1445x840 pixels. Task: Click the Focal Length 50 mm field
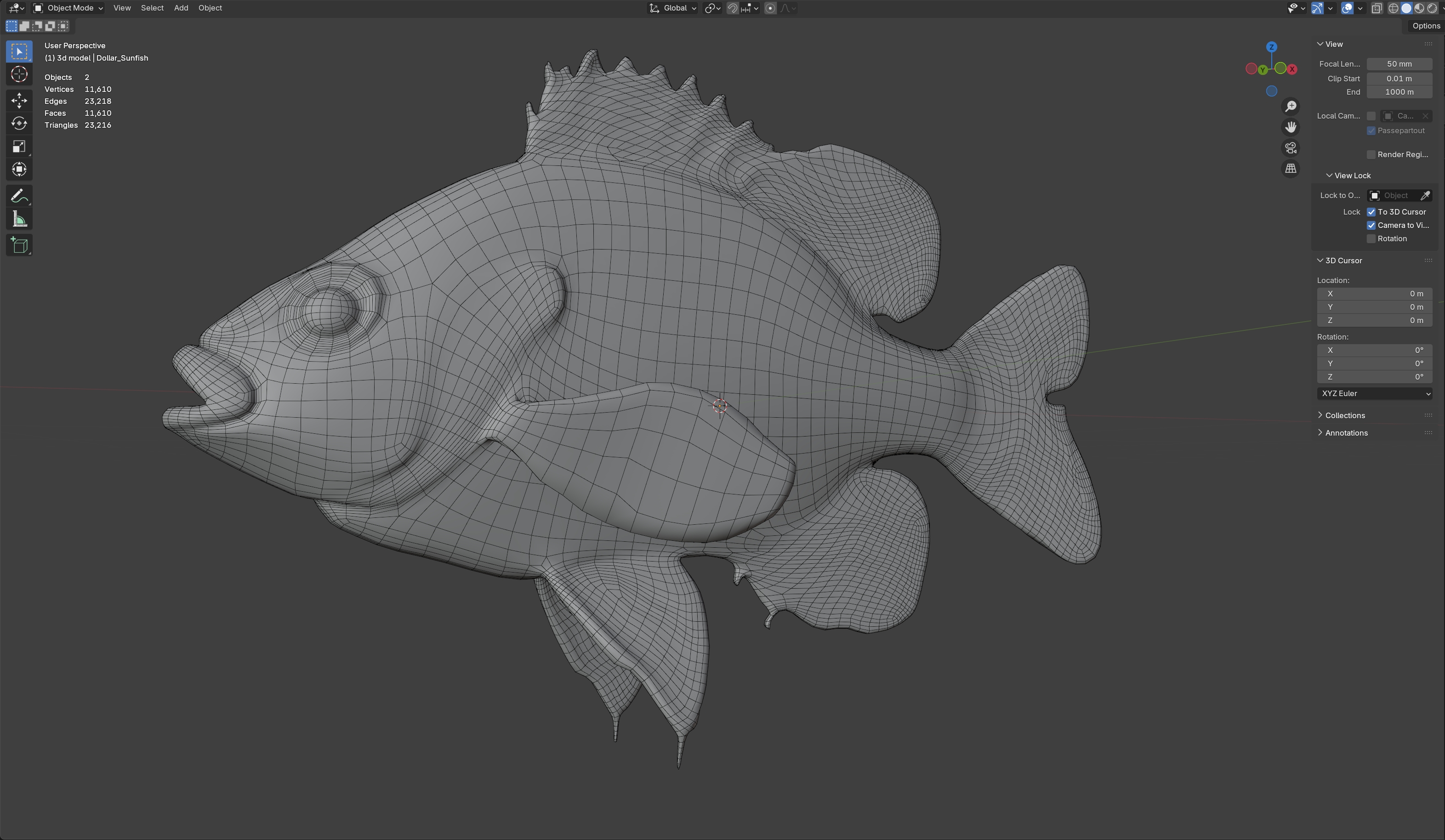tap(1399, 64)
